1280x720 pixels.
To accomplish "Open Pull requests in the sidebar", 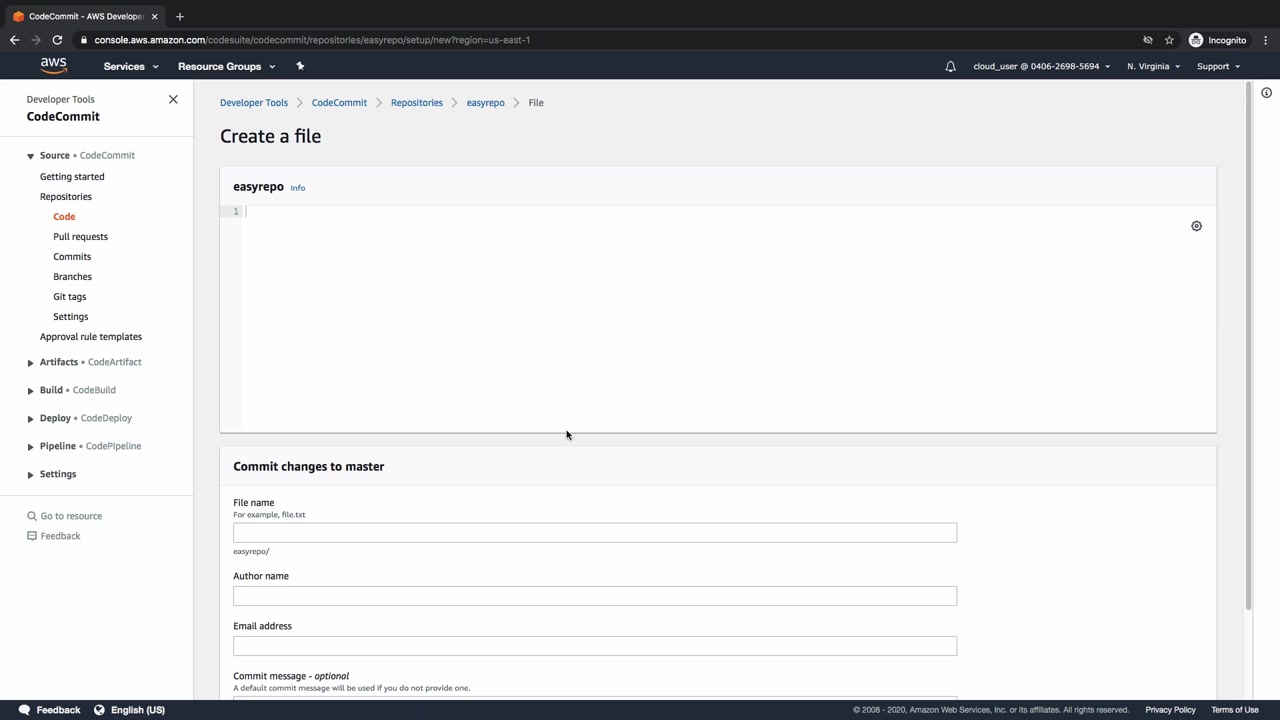I will pyautogui.click(x=80, y=236).
